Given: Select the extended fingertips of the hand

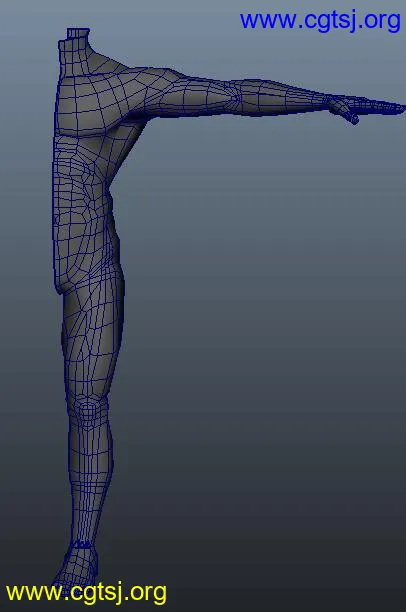Looking at the screenshot, I should pyautogui.click(x=390, y=107).
